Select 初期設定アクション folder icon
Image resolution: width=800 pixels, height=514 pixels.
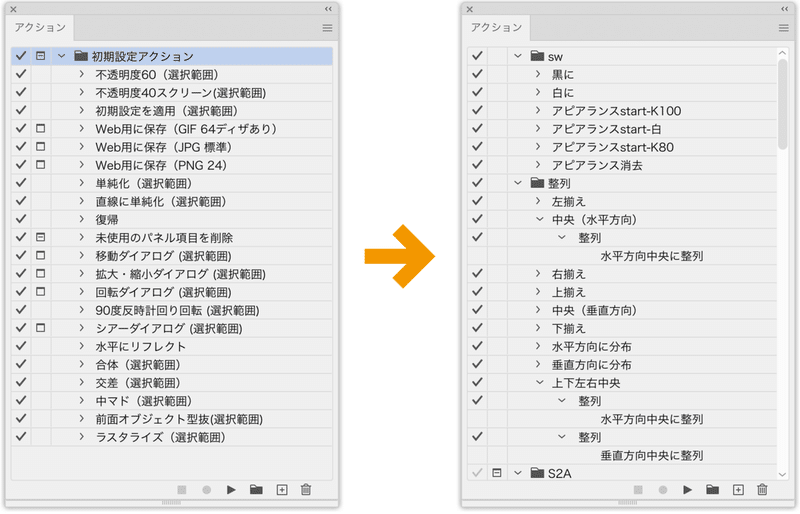(81, 56)
